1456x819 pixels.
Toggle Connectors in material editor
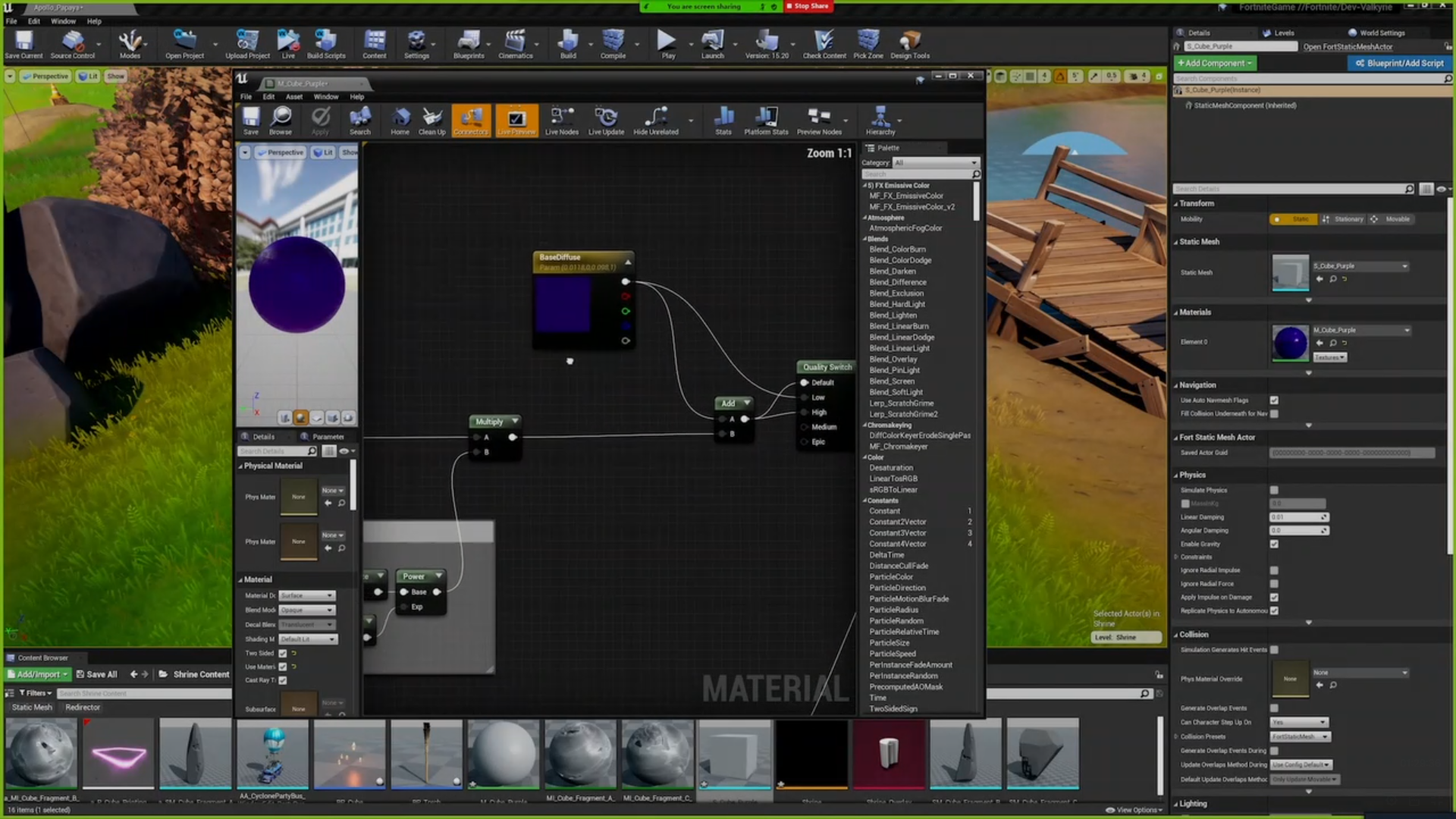471,121
